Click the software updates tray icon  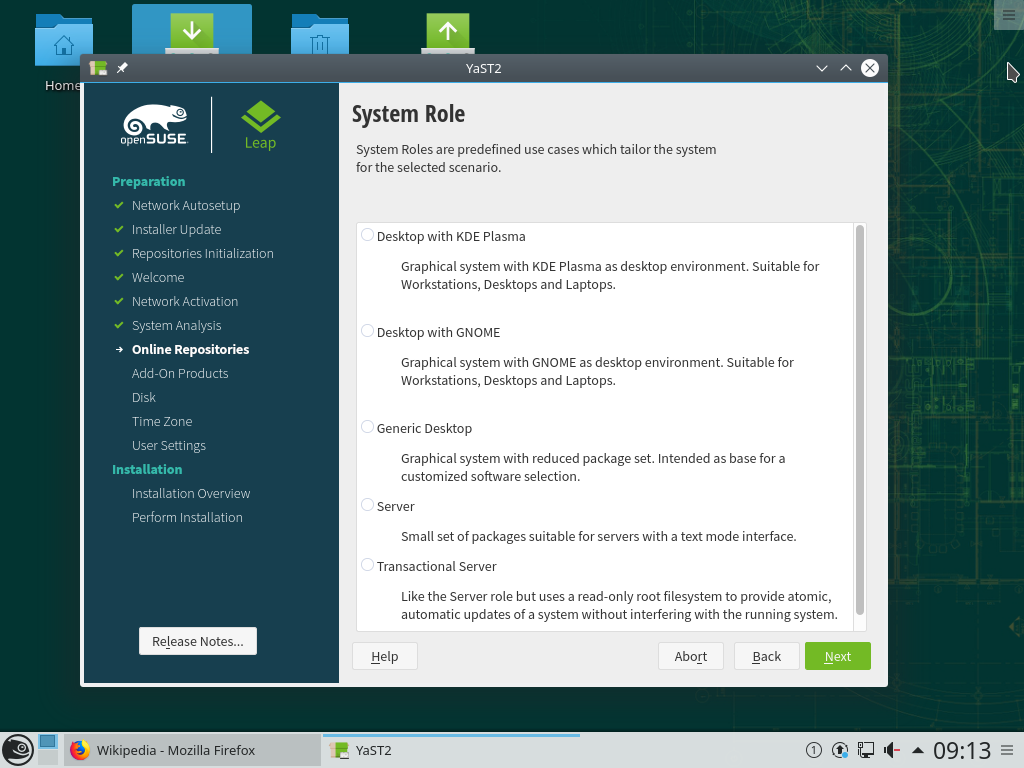click(840, 750)
